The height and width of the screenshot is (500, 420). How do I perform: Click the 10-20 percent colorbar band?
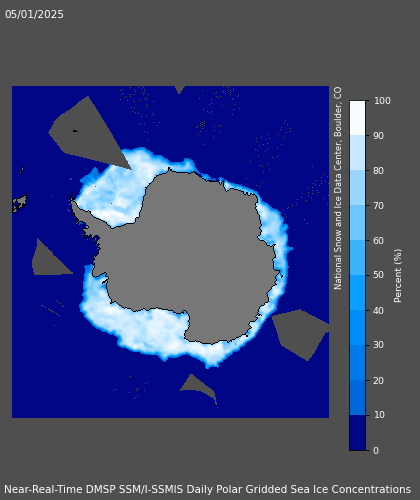357,398
